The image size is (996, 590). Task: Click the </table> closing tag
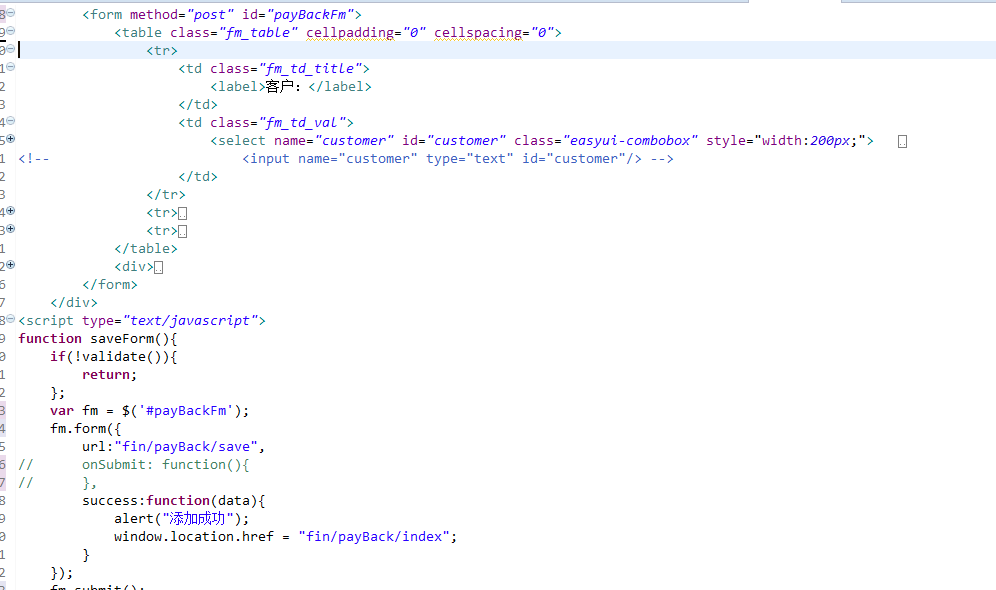tap(146, 249)
